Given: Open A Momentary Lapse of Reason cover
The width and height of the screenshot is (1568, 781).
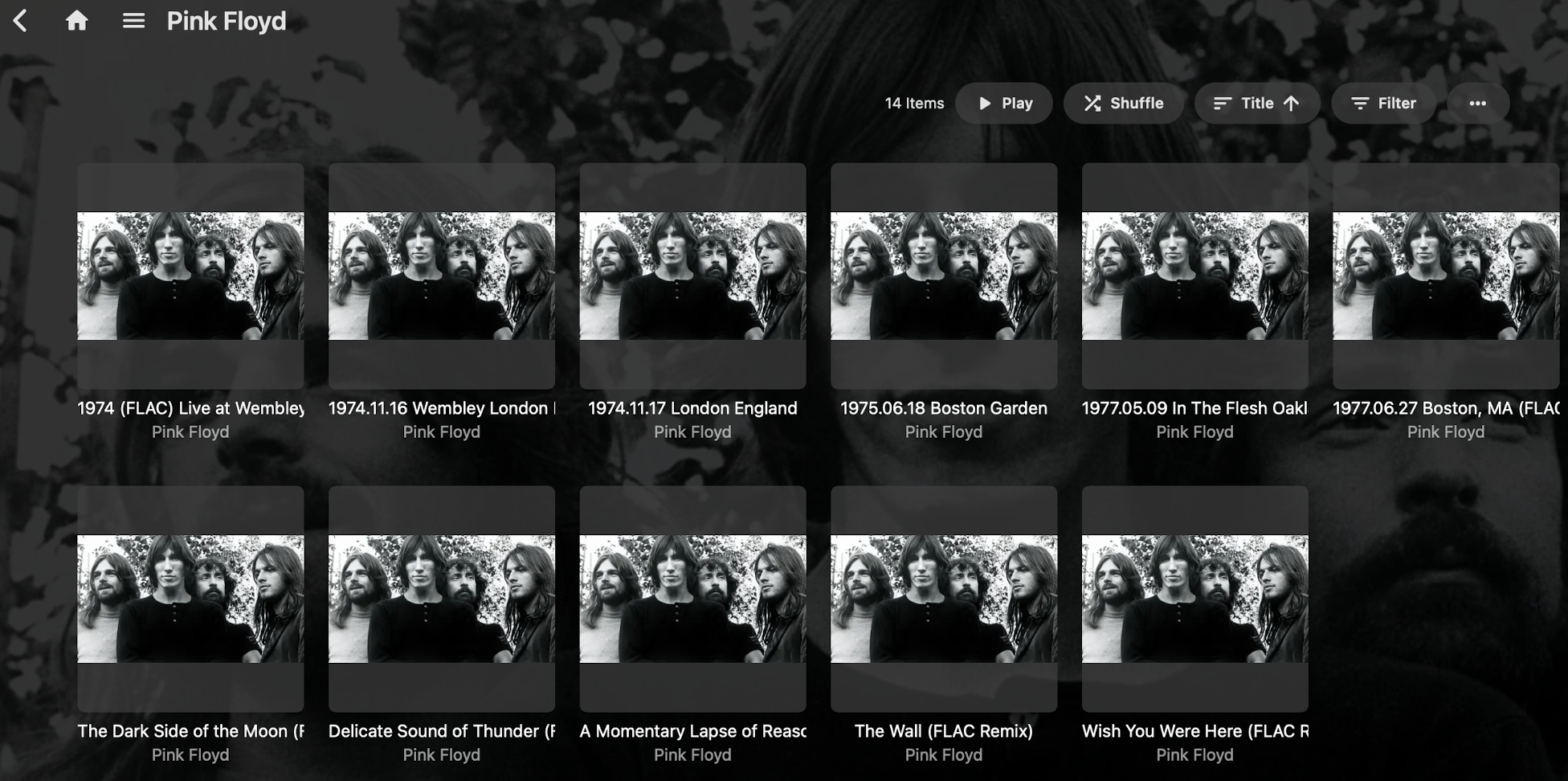Looking at the screenshot, I should (x=692, y=599).
